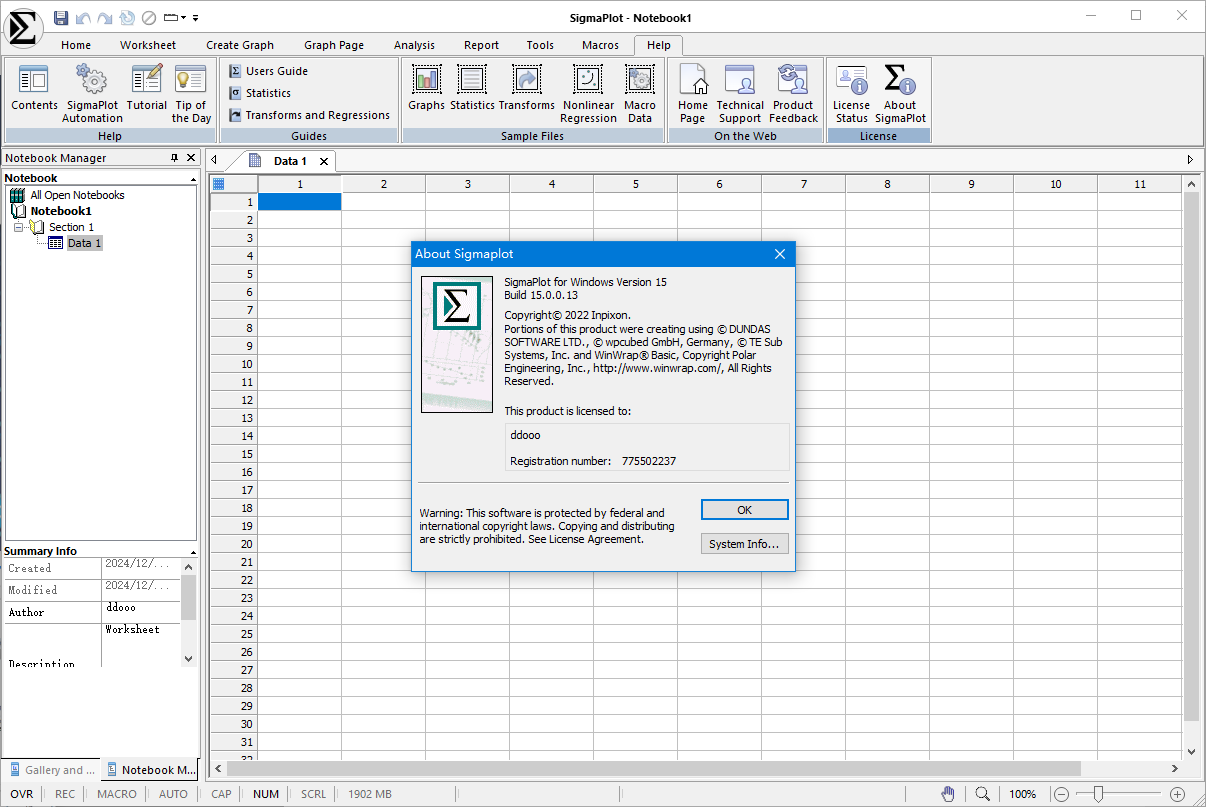Toggle the OVR status bar indicator
This screenshot has width=1206, height=807.
tap(21, 794)
